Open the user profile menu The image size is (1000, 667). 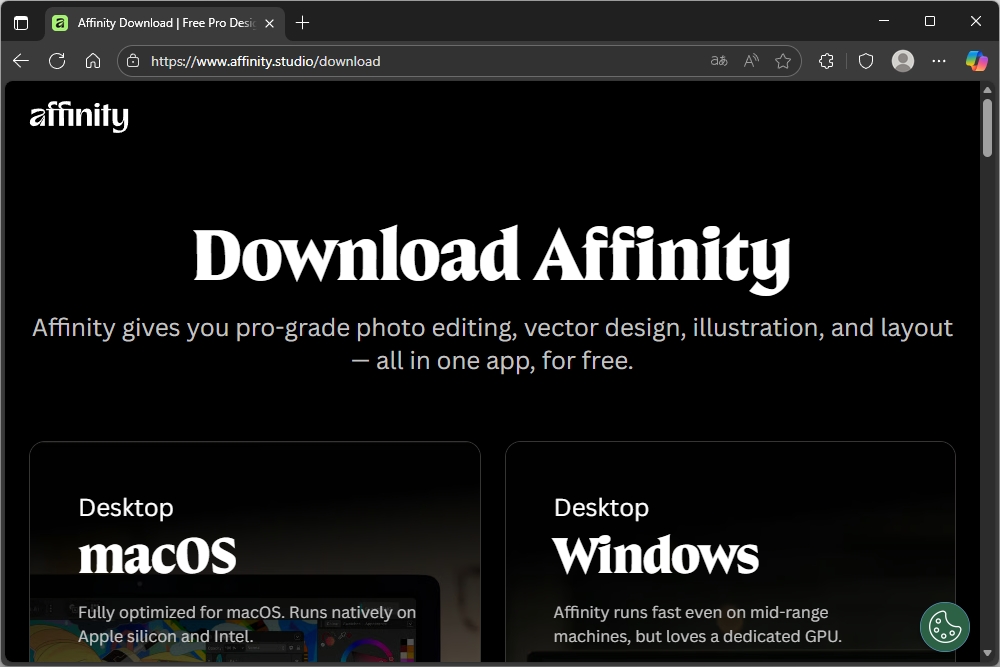(x=902, y=61)
